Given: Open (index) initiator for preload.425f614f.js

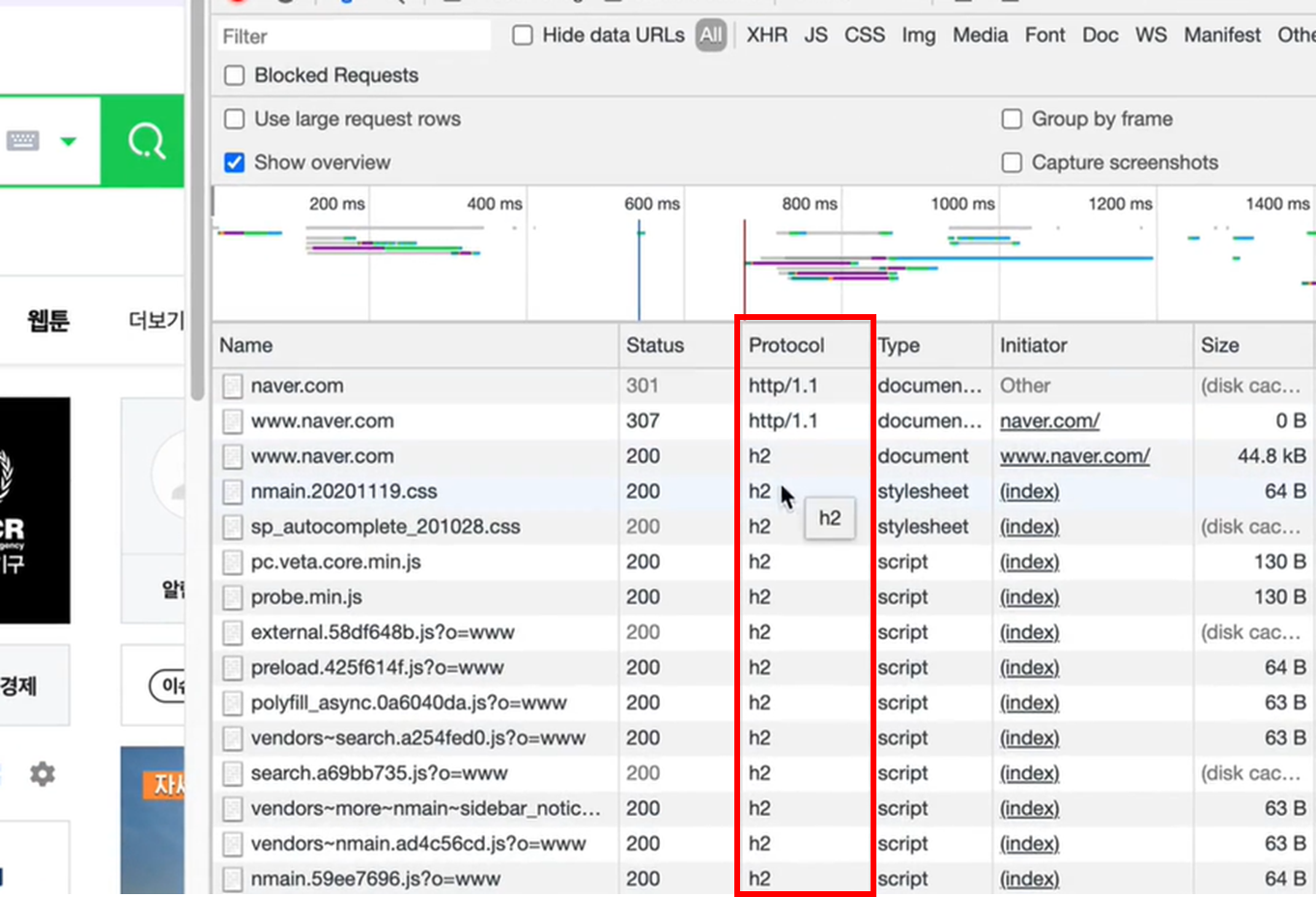Looking at the screenshot, I should tap(1029, 668).
